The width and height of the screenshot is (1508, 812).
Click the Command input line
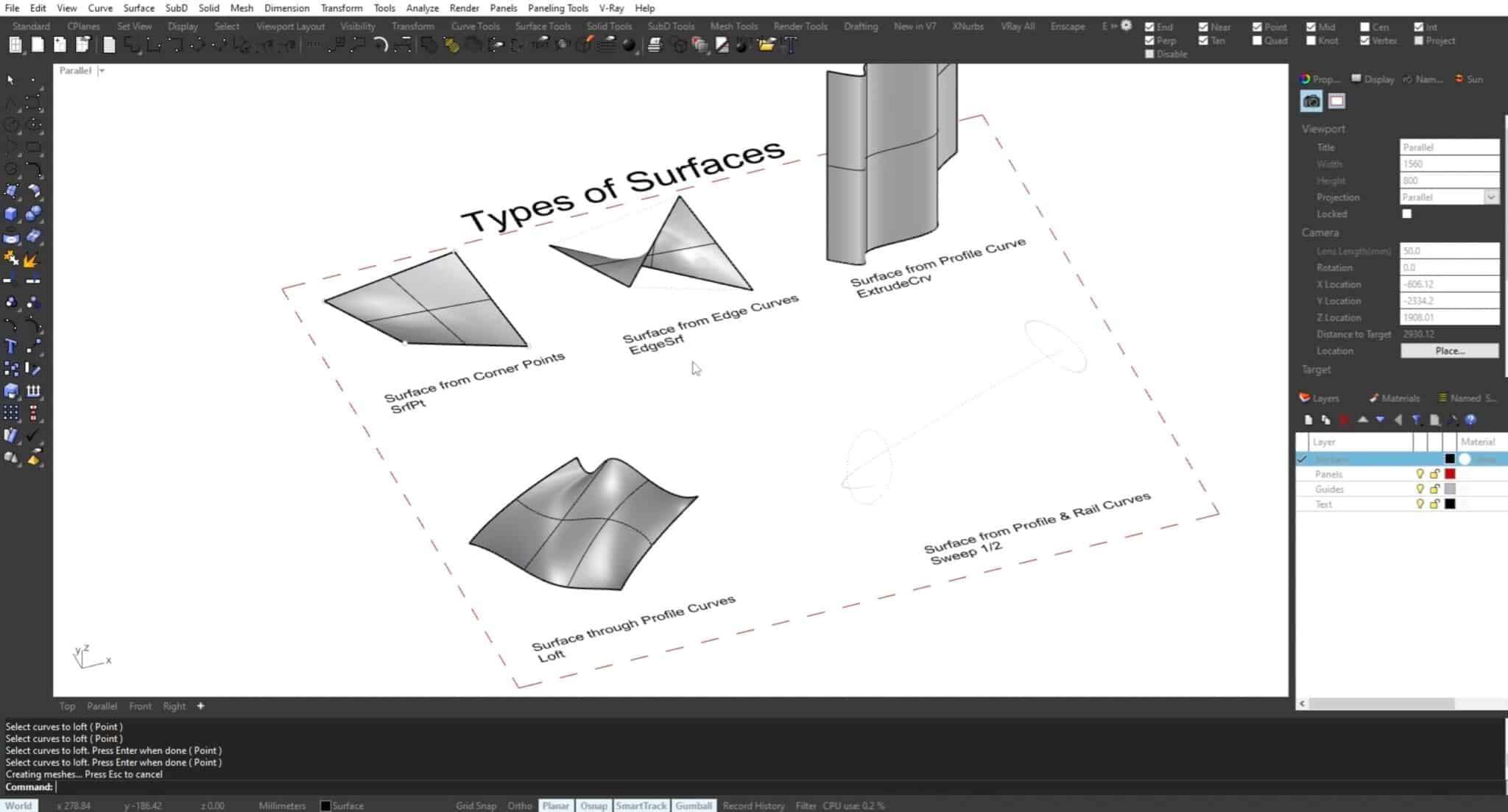[x=754, y=787]
